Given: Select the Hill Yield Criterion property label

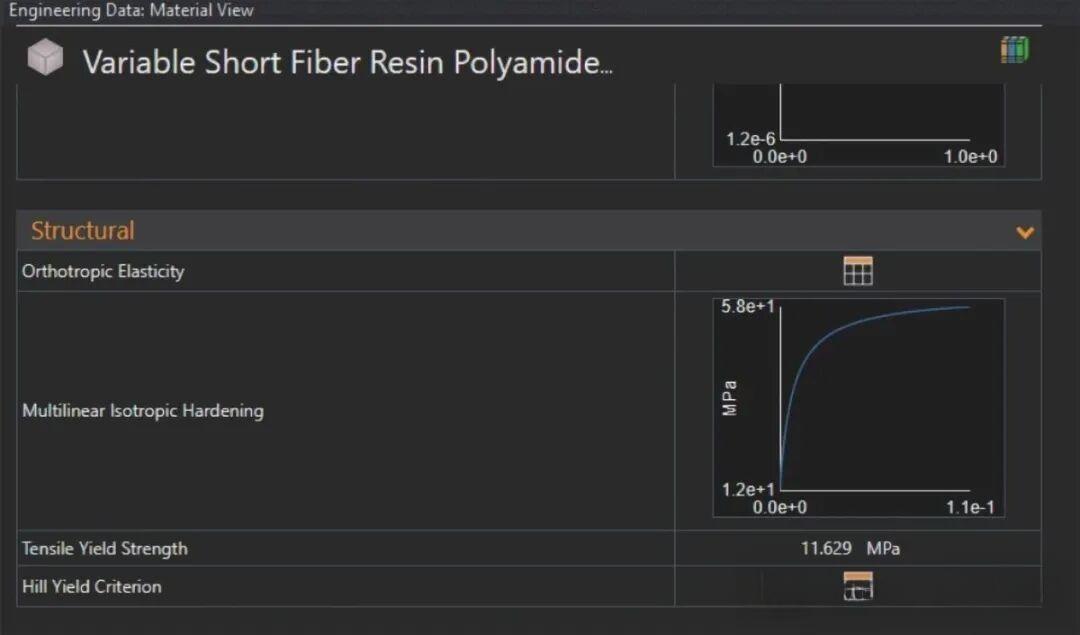Looking at the screenshot, I should tap(92, 587).
